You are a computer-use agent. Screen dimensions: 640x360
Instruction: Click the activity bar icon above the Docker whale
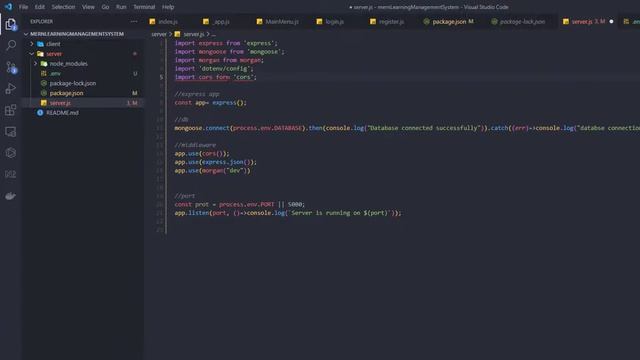coord(11,174)
